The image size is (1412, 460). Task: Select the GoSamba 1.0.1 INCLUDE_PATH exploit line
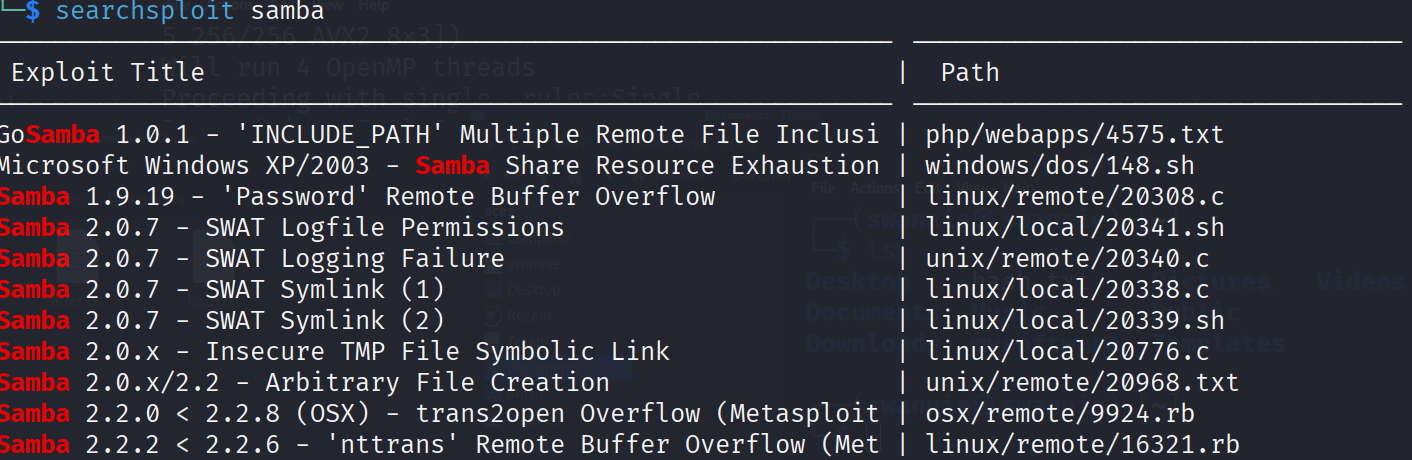(x=439, y=134)
